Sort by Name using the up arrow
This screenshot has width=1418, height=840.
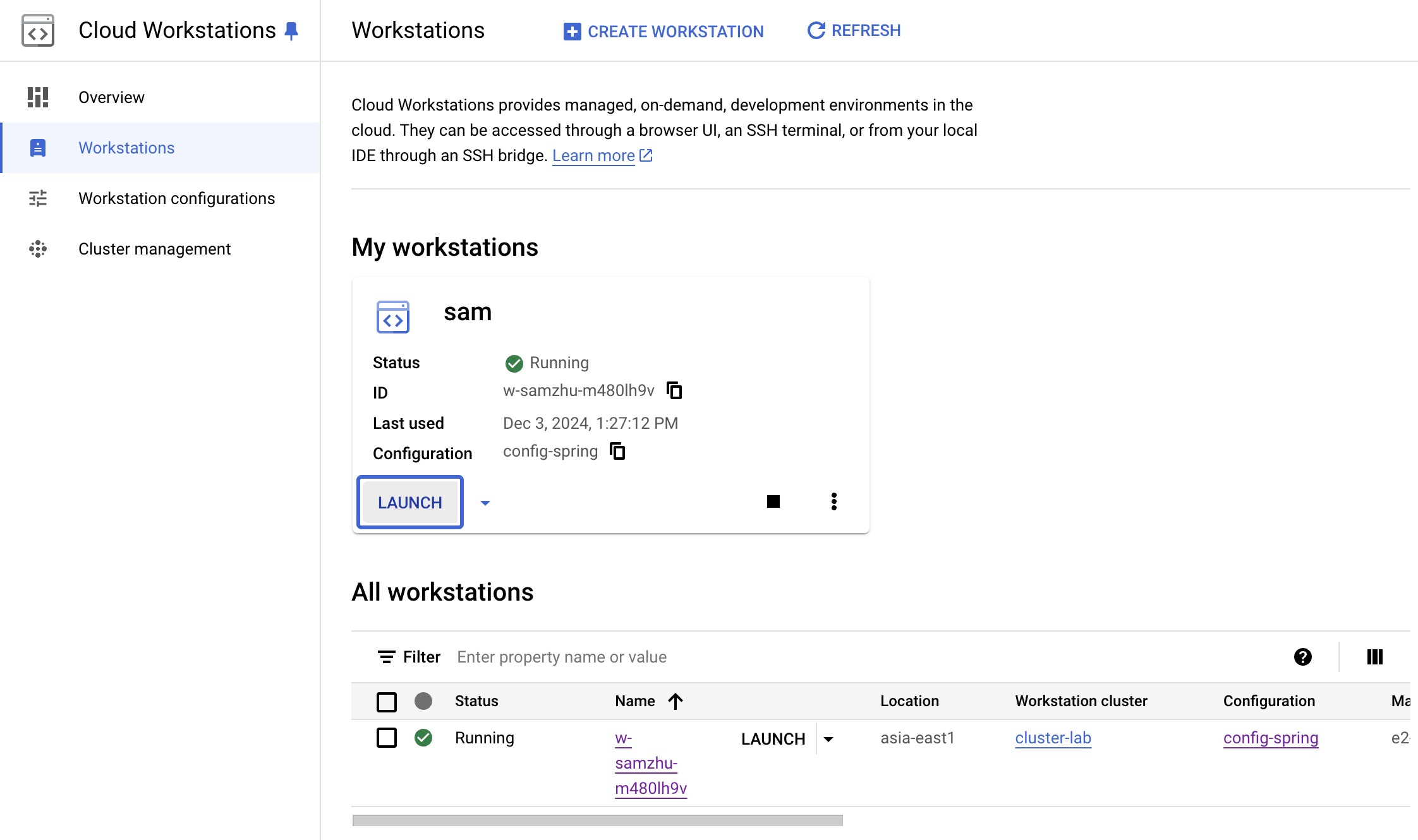(676, 701)
